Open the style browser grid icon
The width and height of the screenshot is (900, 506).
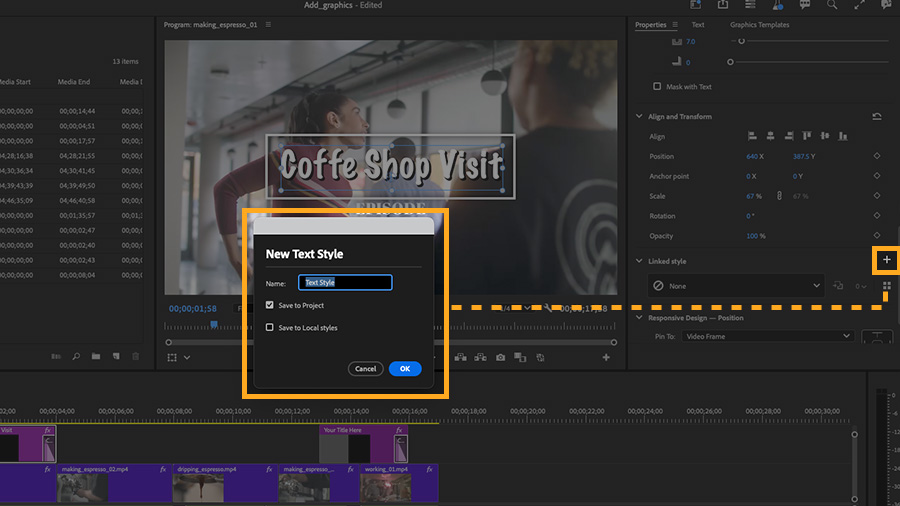tap(887, 286)
